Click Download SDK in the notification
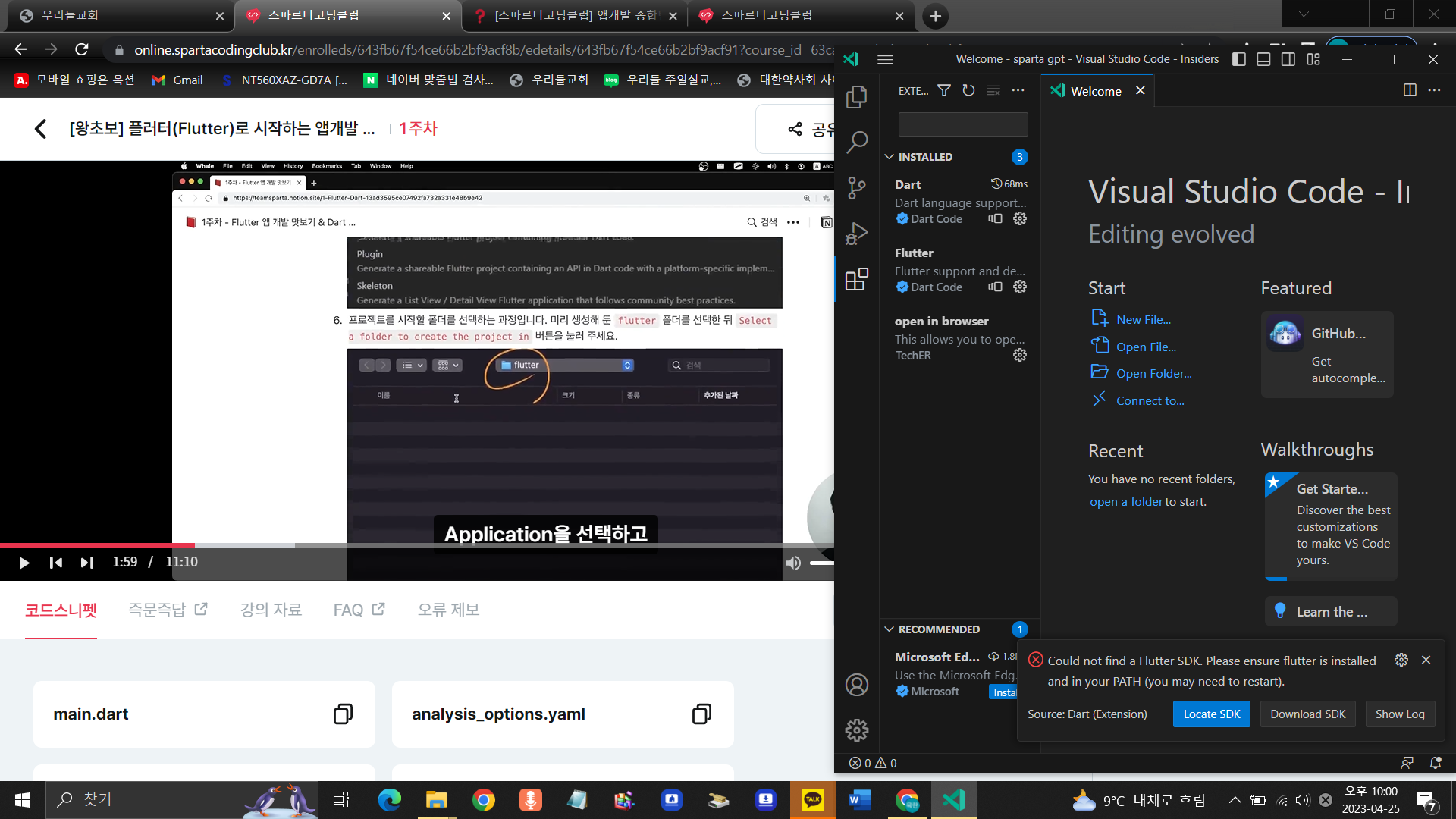The height and width of the screenshot is (819, 1456). [x=1307, y=714]
